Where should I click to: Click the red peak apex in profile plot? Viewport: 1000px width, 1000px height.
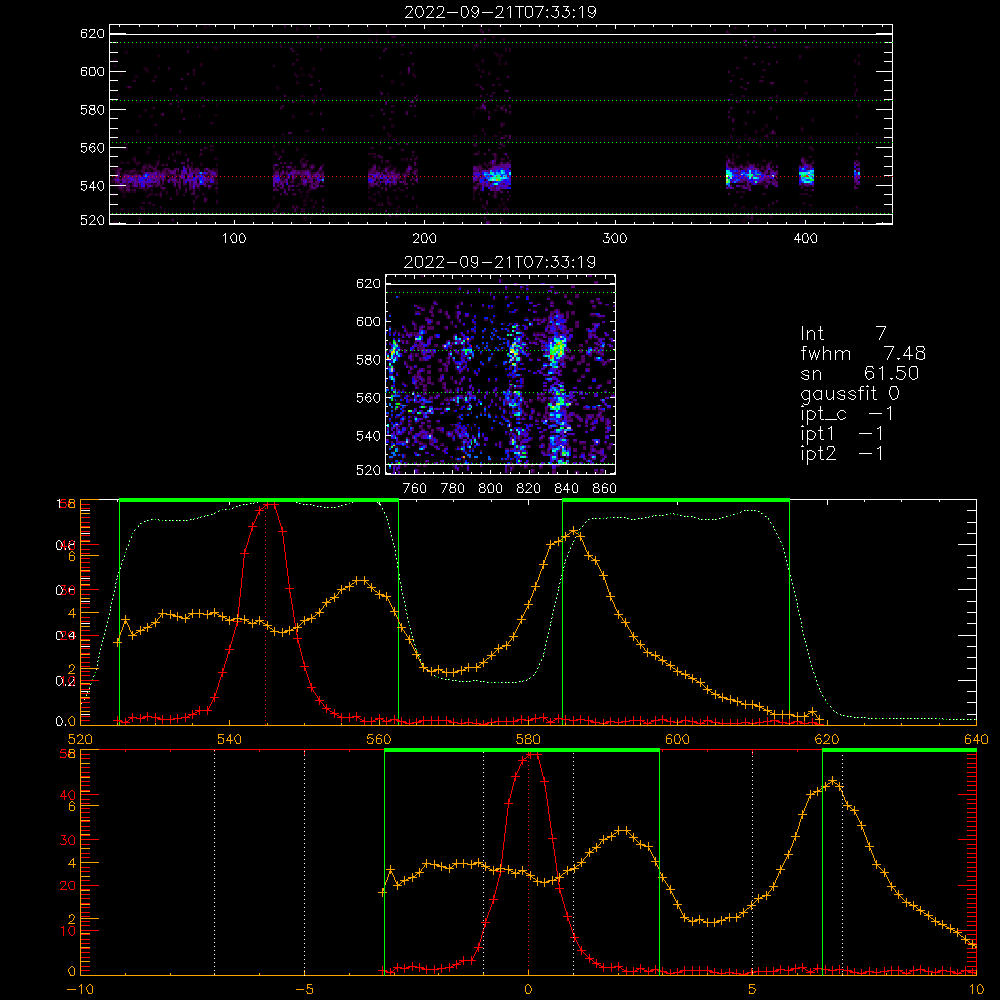coord(272,504)
